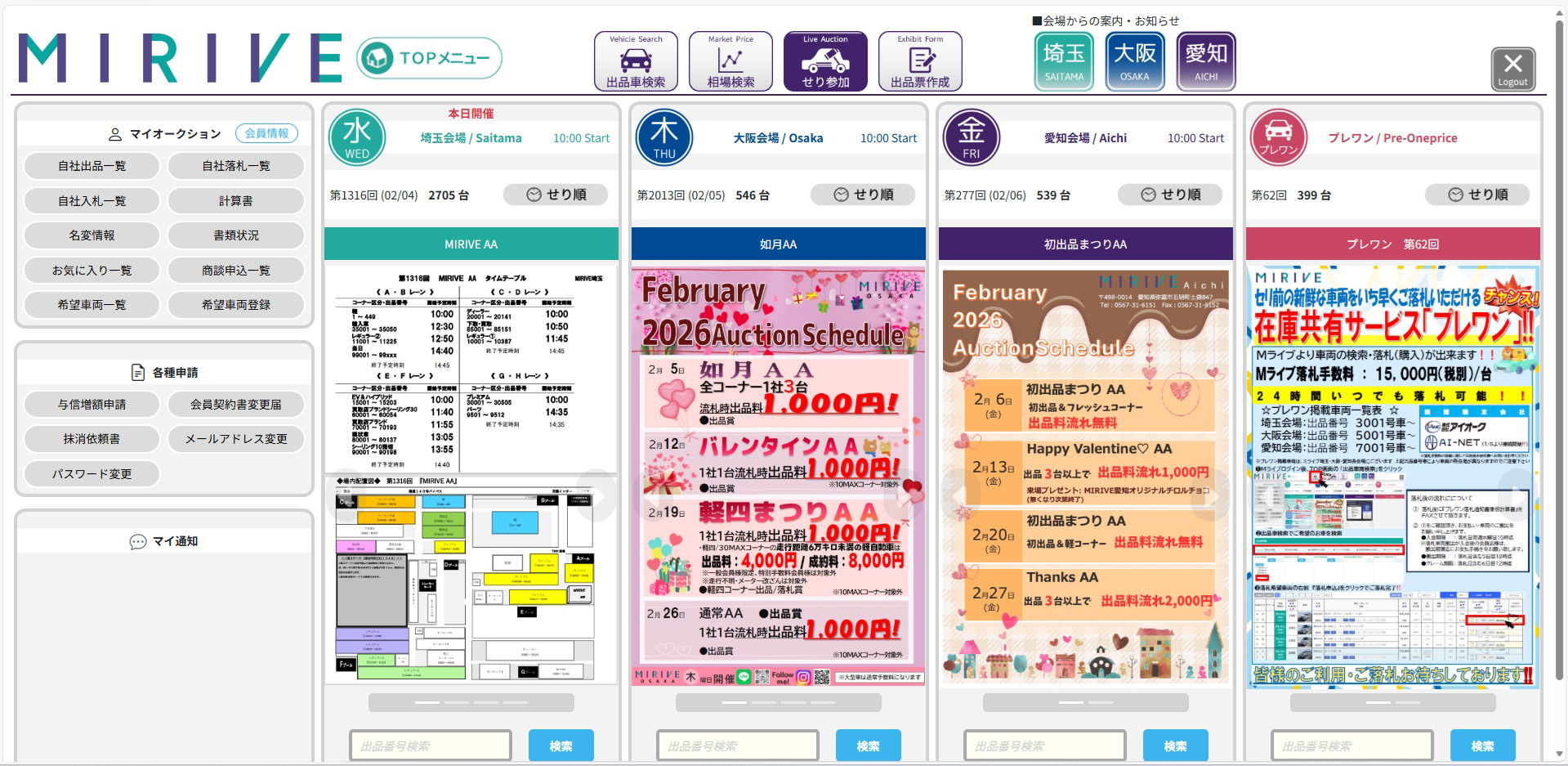
Task: Open the Market Price 相場検索 icon
Action: 730,61
